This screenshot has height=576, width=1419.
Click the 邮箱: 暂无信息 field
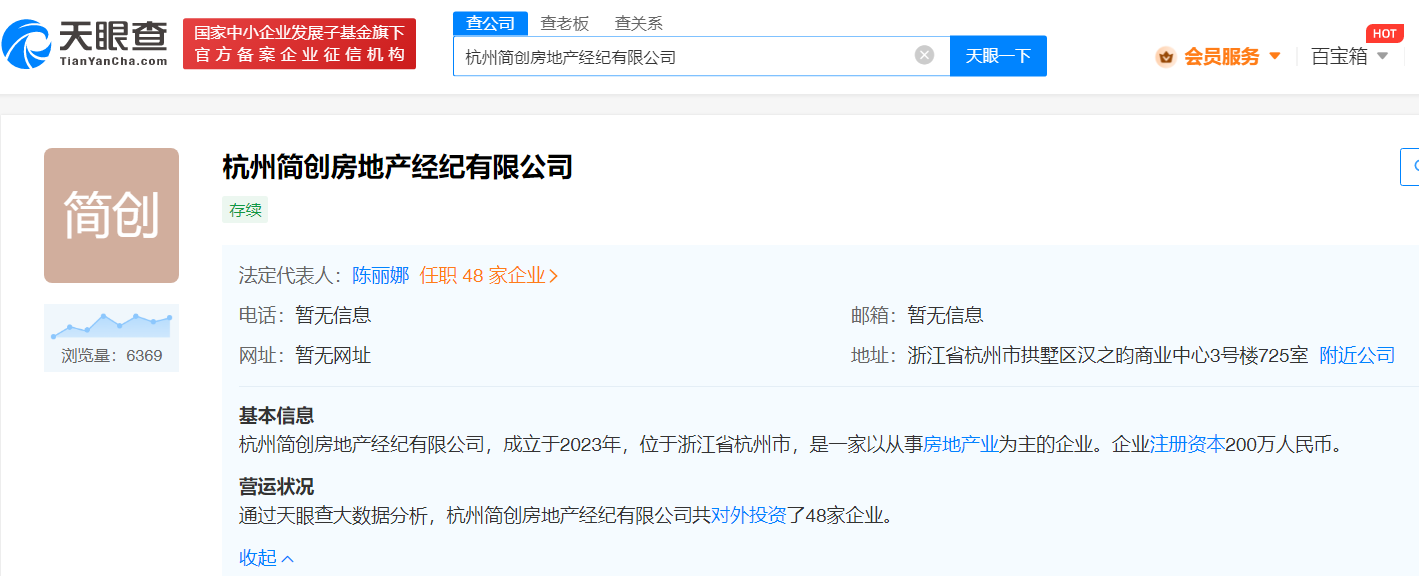pyautogui.click(x=917, y=316)
